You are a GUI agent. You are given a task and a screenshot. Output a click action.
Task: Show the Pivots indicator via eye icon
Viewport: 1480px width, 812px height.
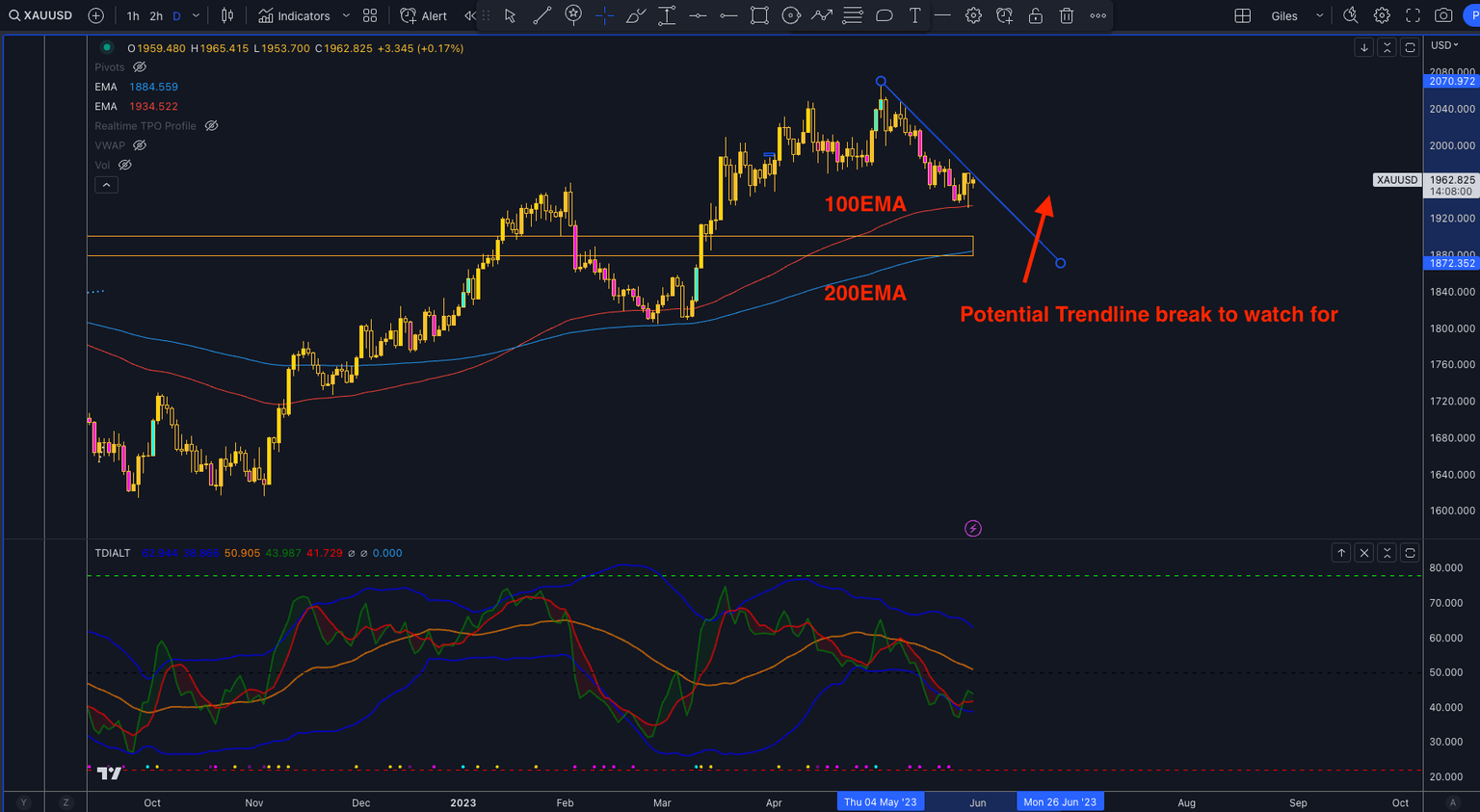(140, 67)
